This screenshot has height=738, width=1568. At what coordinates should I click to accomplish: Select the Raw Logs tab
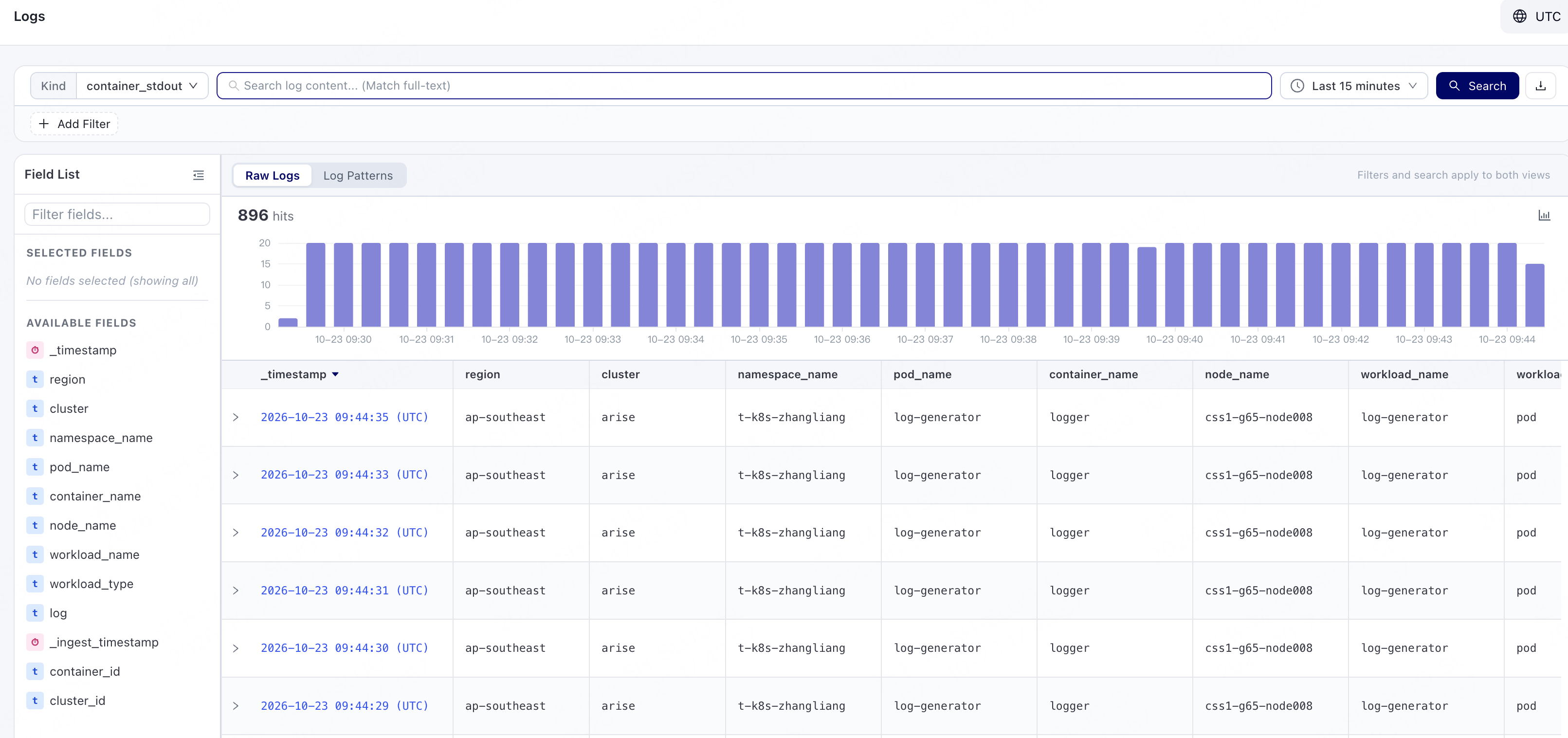point(272,175)
